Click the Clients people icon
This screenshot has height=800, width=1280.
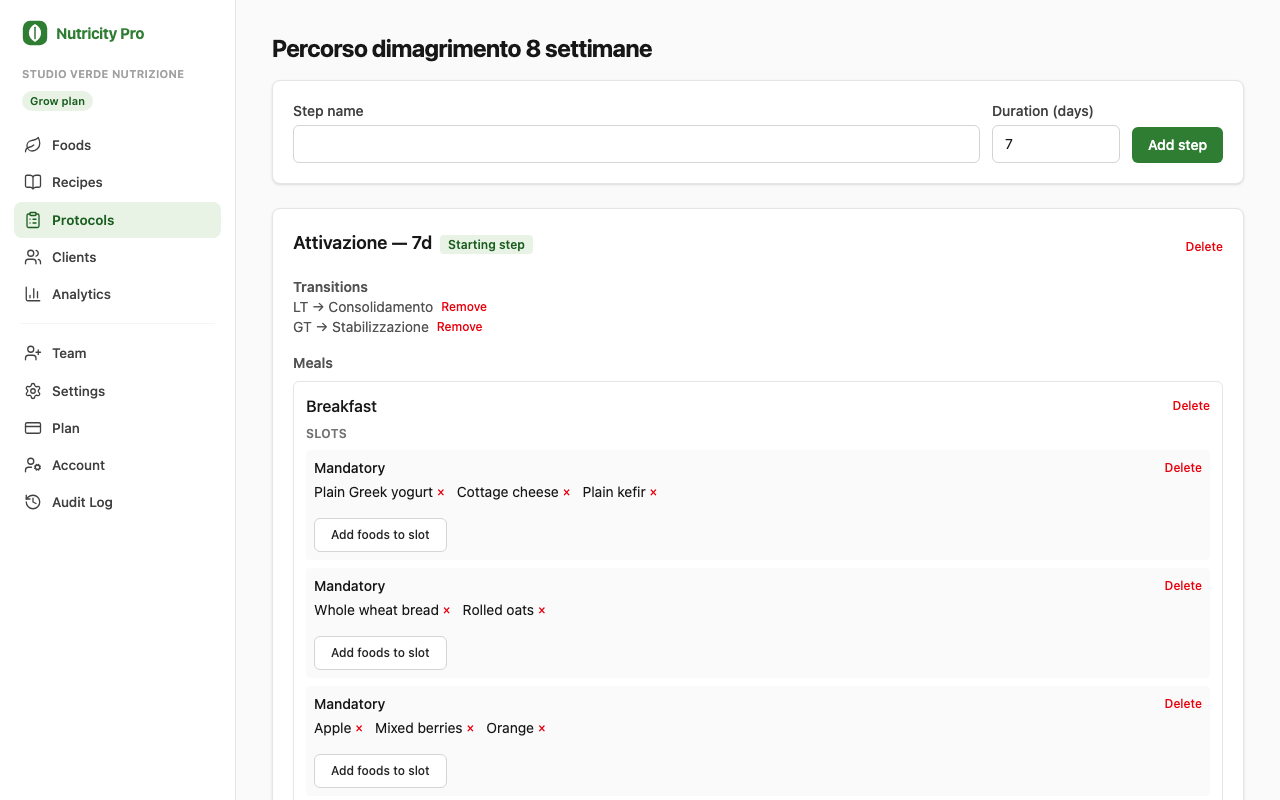(x=33, y=257)
